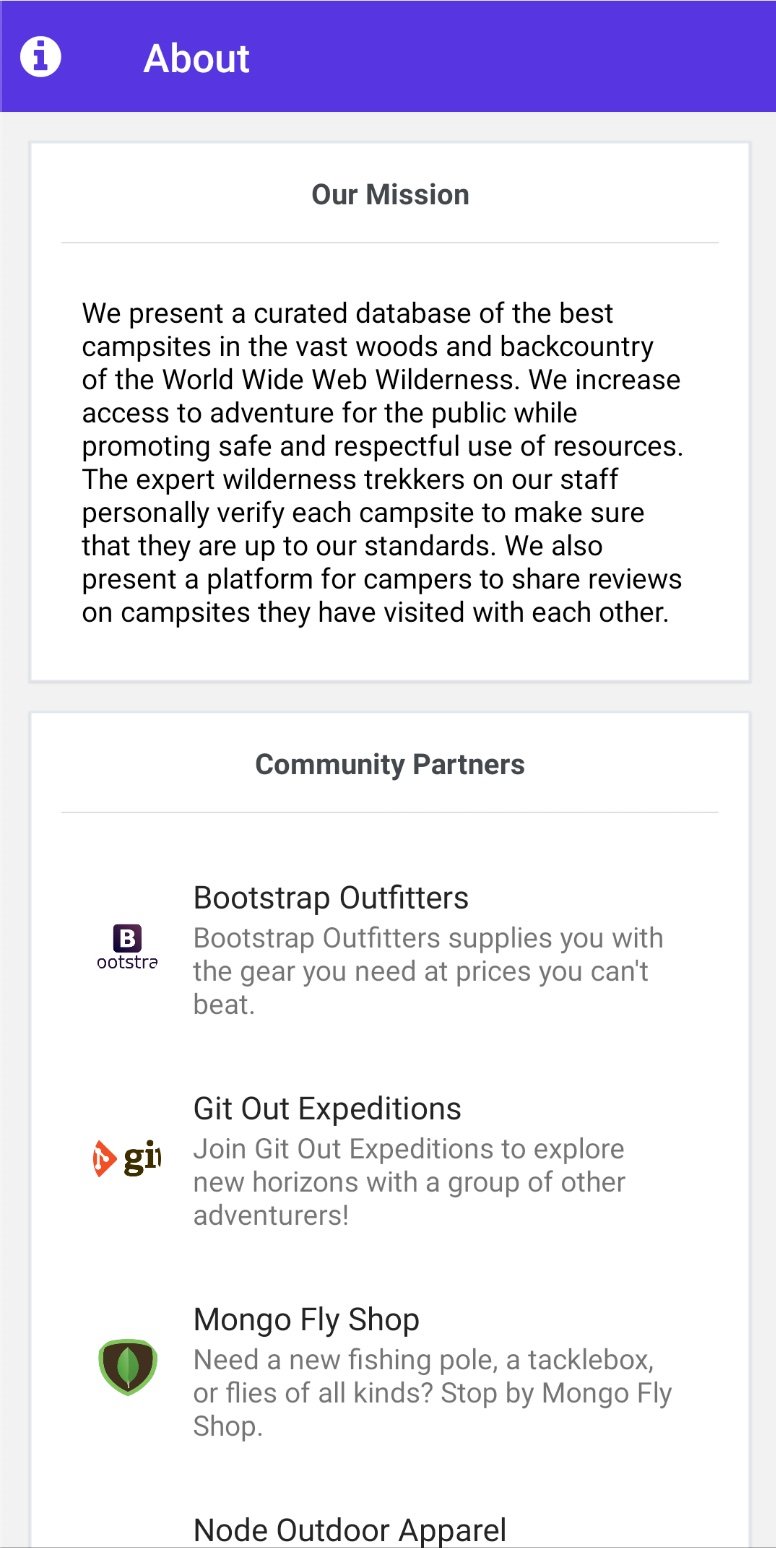Tap the About page title
Image resolution: width=776 pixels, height=1548 pixels.
pyautogui.click(x=196, y=58)
